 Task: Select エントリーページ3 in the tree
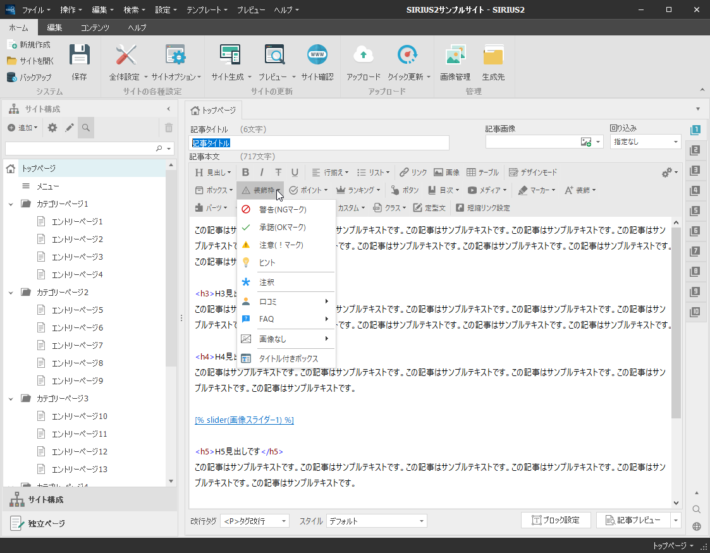click(77, 257)
